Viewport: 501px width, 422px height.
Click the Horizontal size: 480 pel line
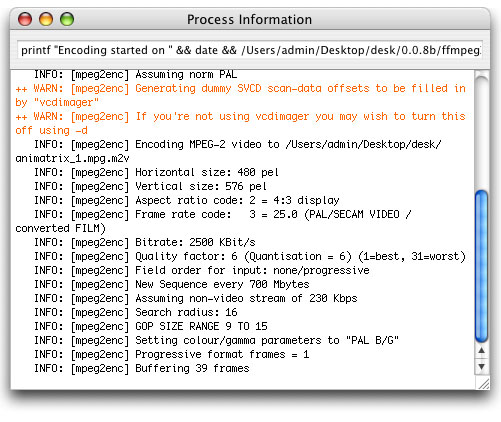(x=156, y=172)
